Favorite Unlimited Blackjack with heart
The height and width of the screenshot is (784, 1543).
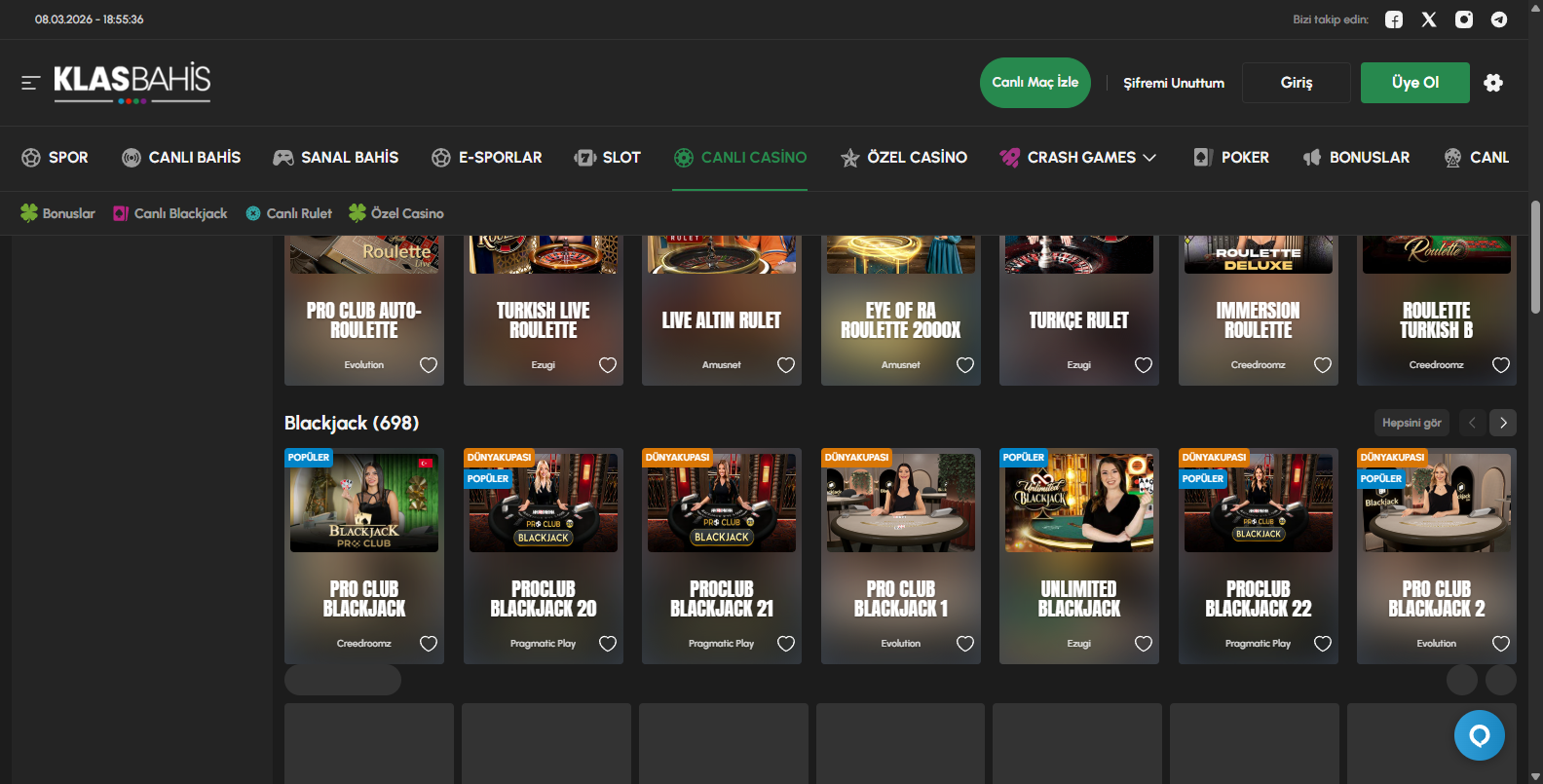[1144, 644]
